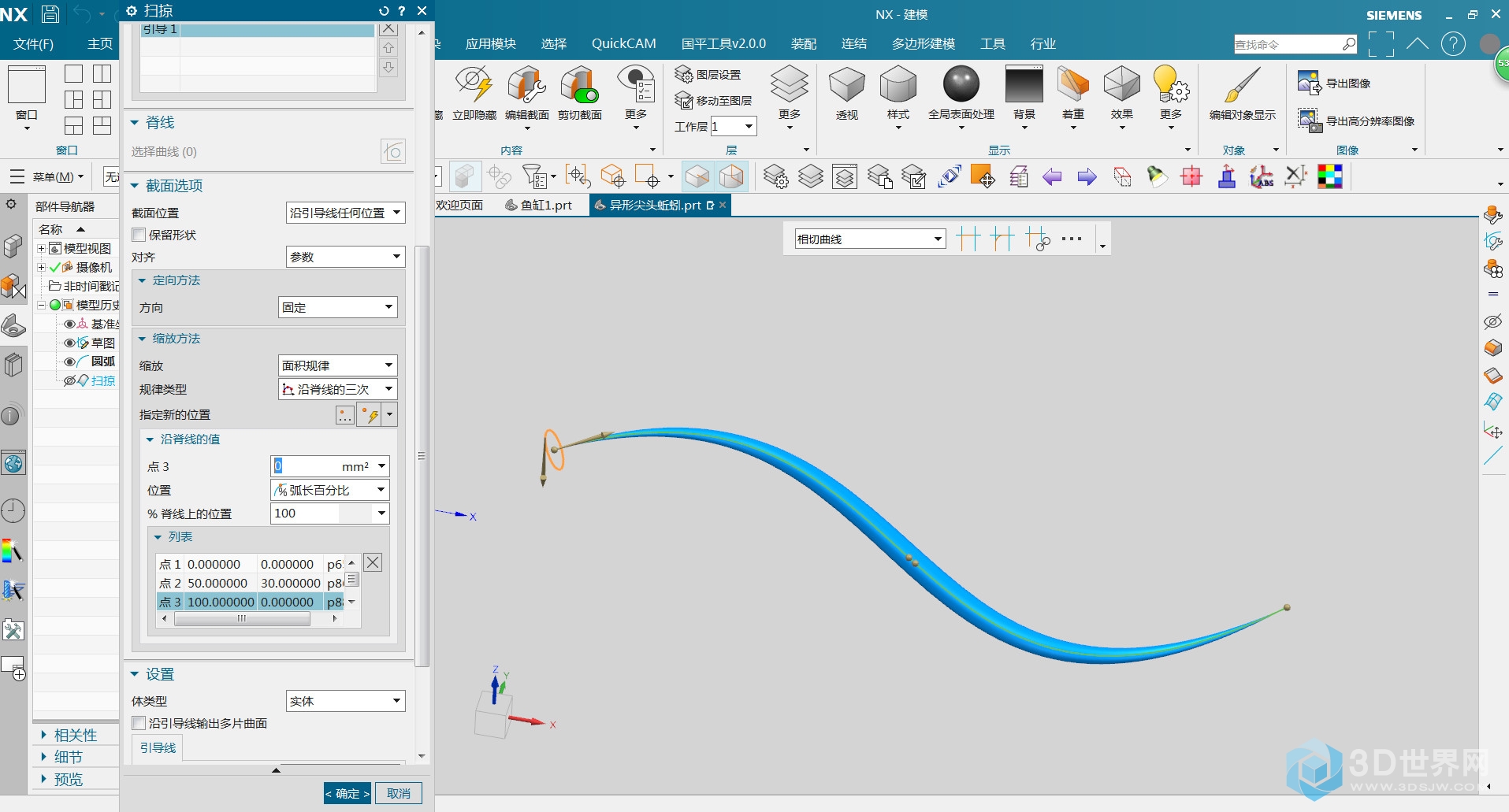Toggle visibility of the 草图 sketch feature
The image size is (1509, 812).
tap(69, 343)
